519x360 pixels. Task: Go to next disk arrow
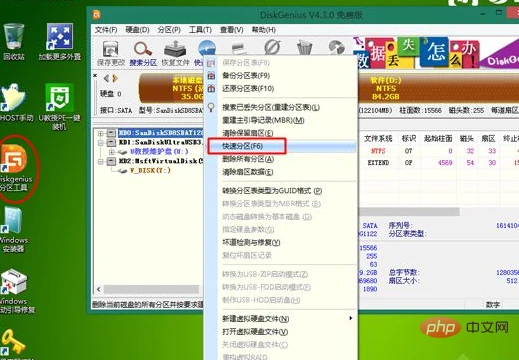[x=115, y=79]
